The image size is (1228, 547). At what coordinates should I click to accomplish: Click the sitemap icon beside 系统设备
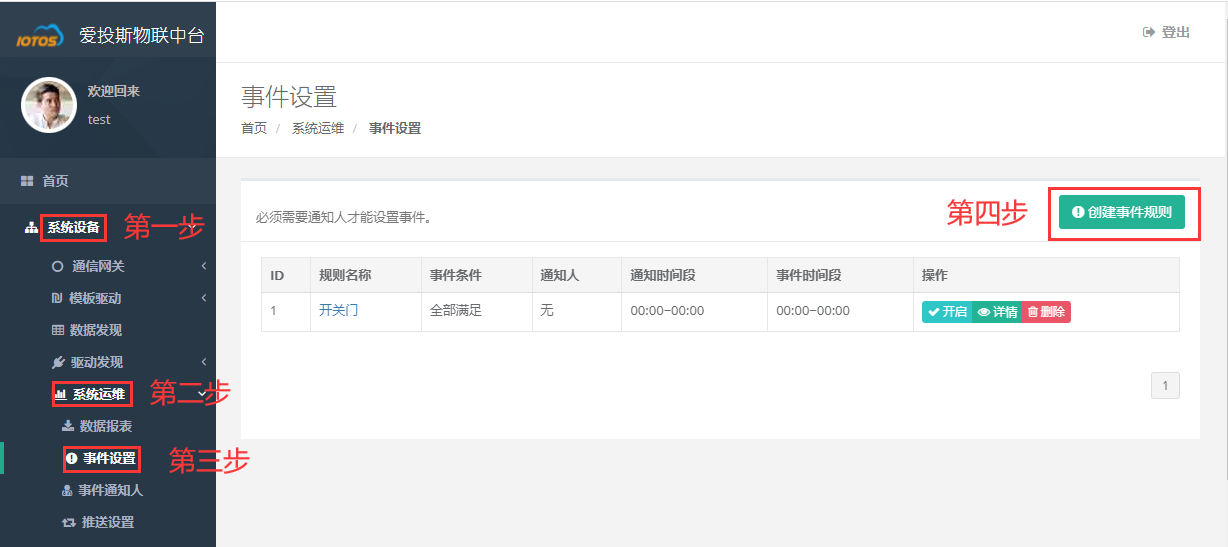point(31,228)
